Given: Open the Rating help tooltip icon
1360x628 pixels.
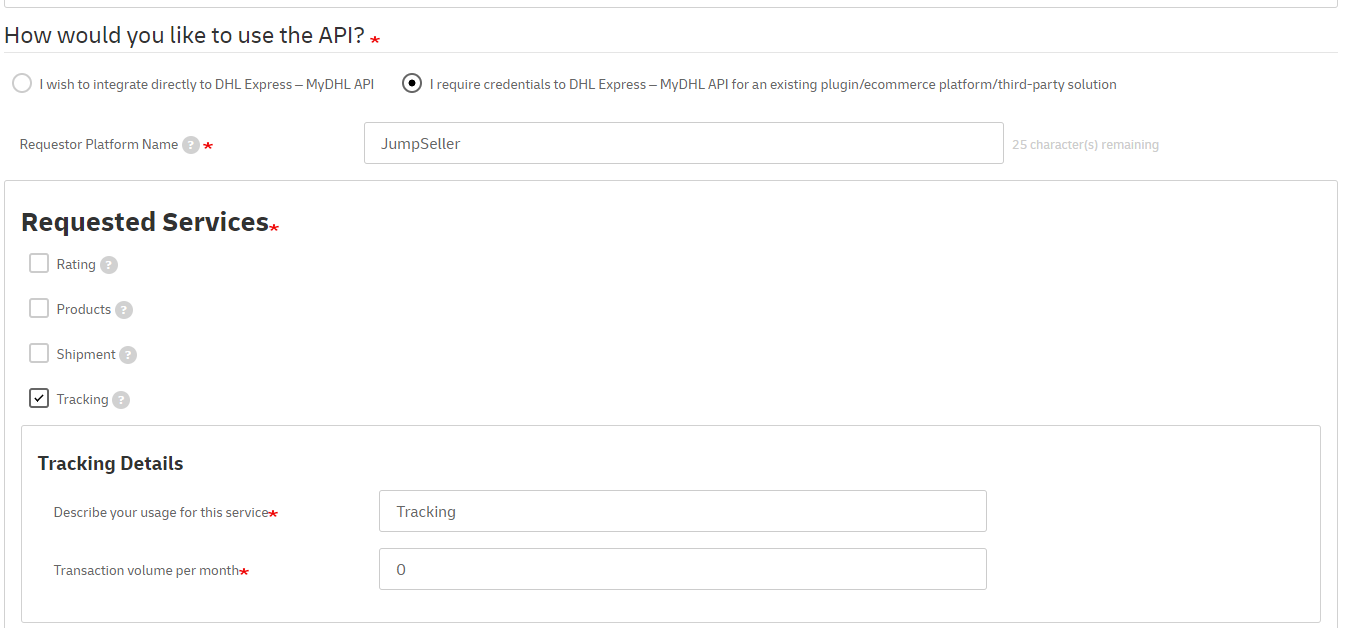Looking at the screenshot, I should [x=109, y=265].
